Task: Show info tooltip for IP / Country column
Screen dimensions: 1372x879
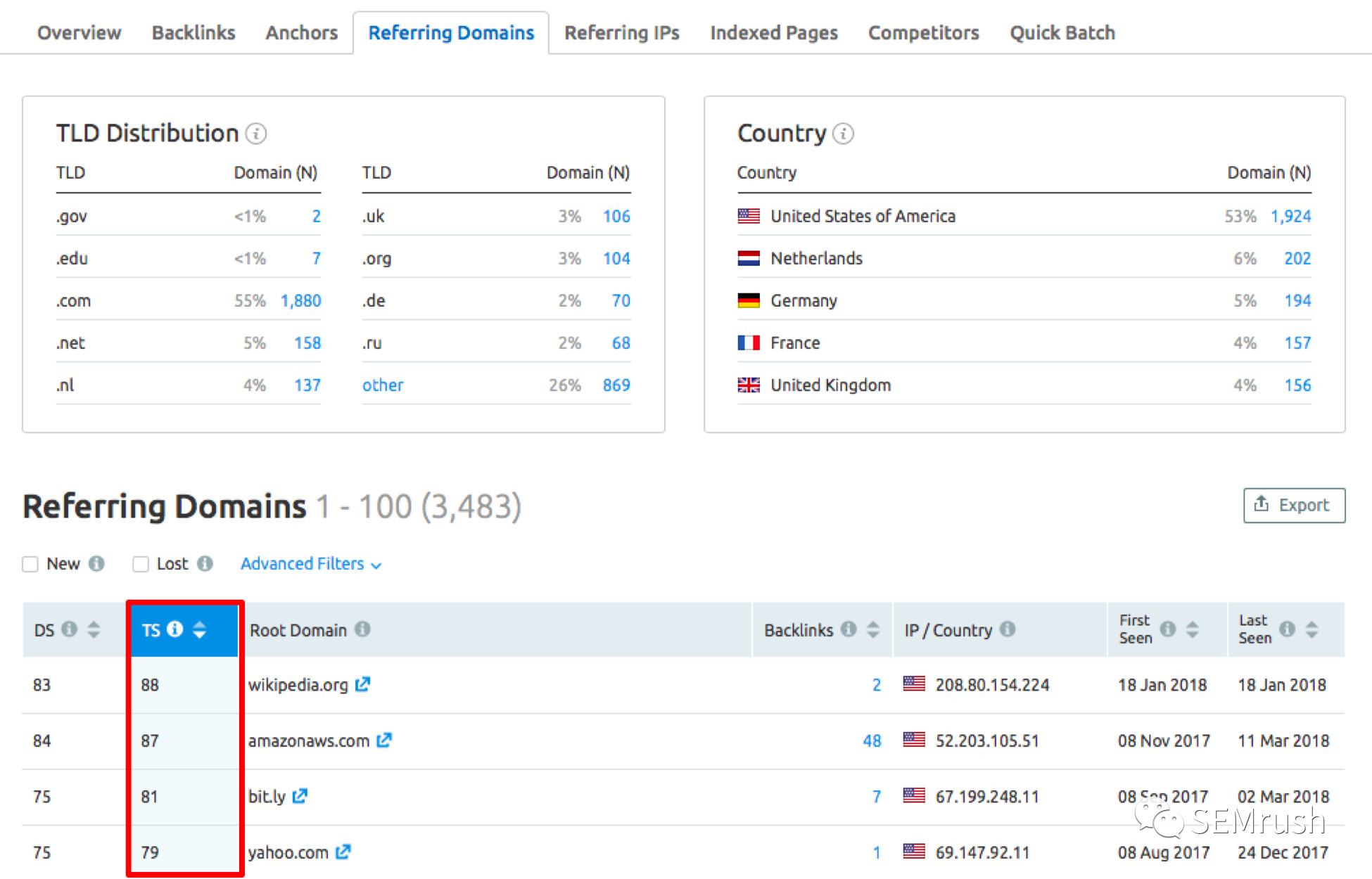Action: tap(1008, 629)
